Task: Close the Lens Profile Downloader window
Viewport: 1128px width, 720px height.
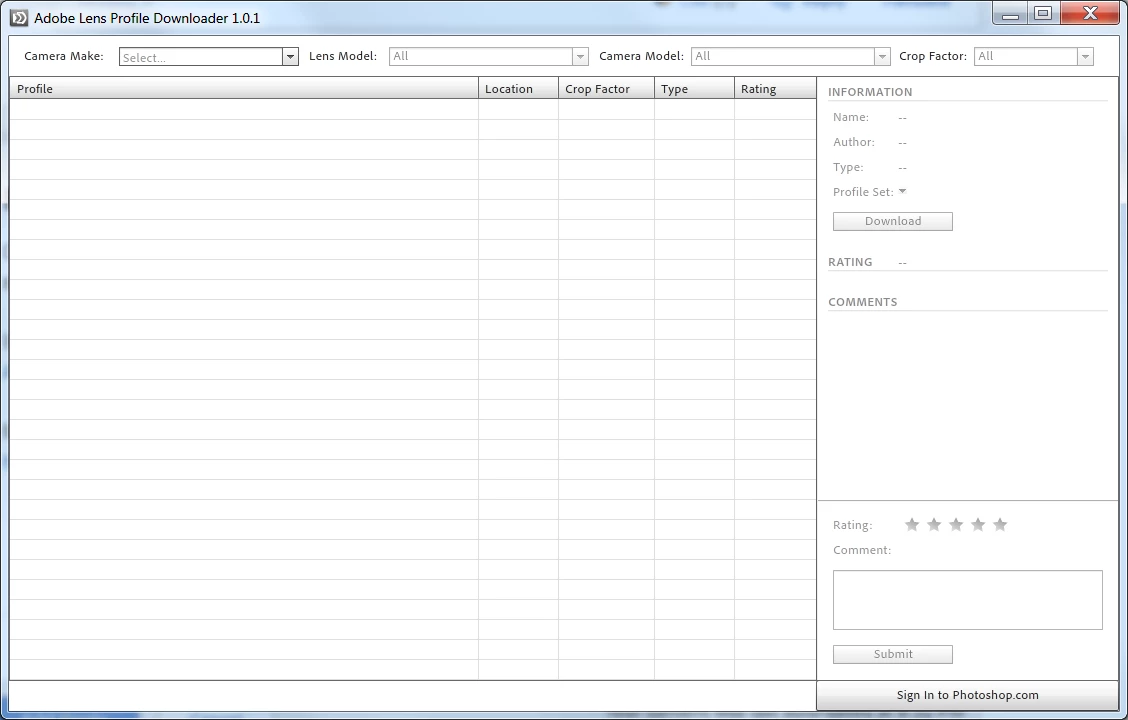Action: click(x=1091, y=14)
